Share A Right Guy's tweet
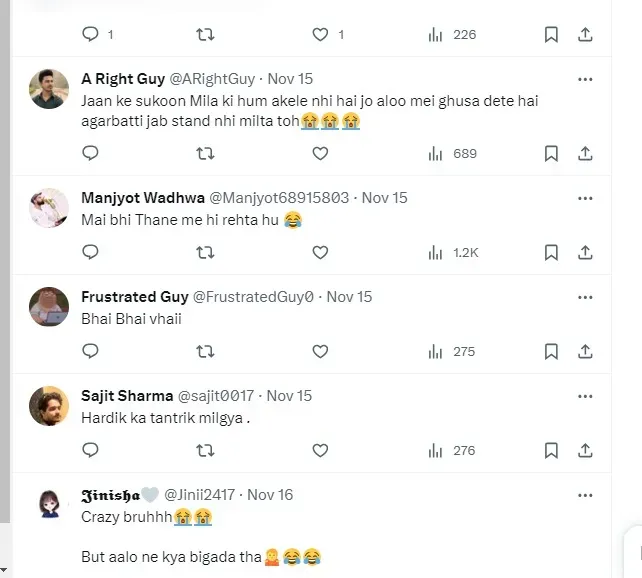Screen dimensions: 642x578 point(586,154)
